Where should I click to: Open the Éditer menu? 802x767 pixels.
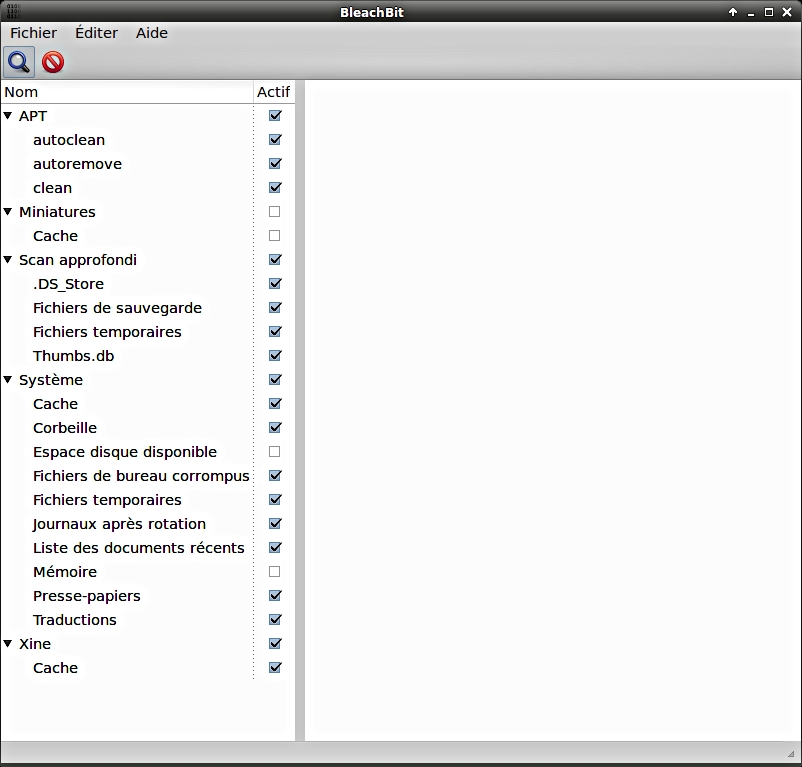point(96,33)
